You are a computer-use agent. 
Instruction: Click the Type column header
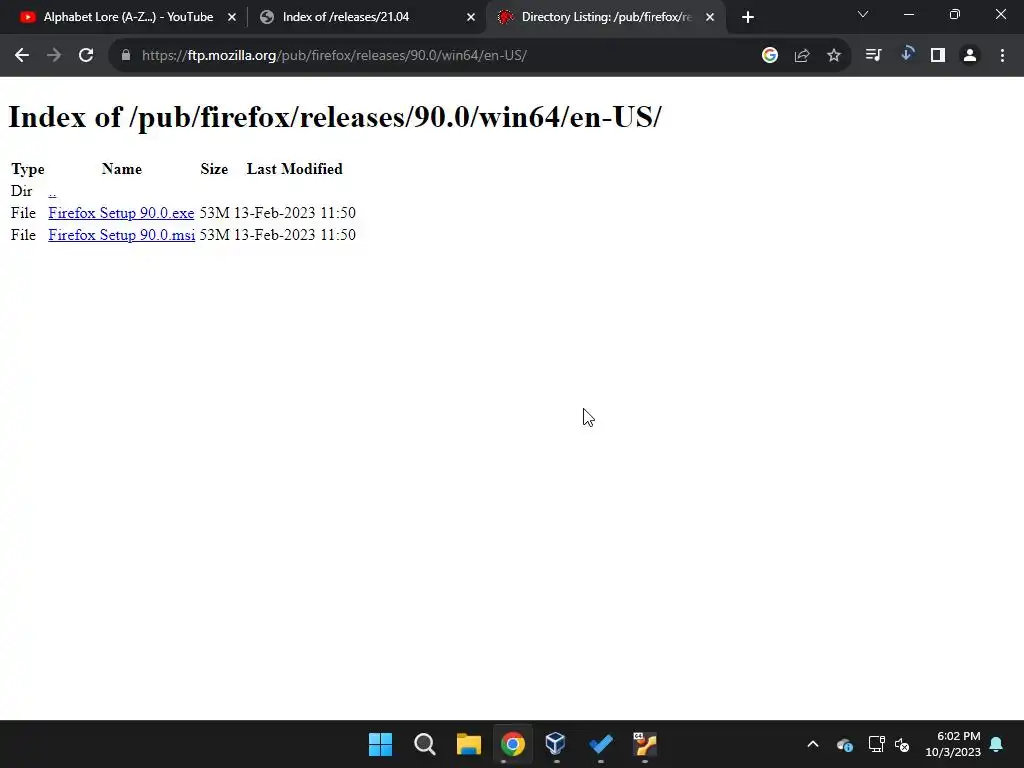coord(27,169)
